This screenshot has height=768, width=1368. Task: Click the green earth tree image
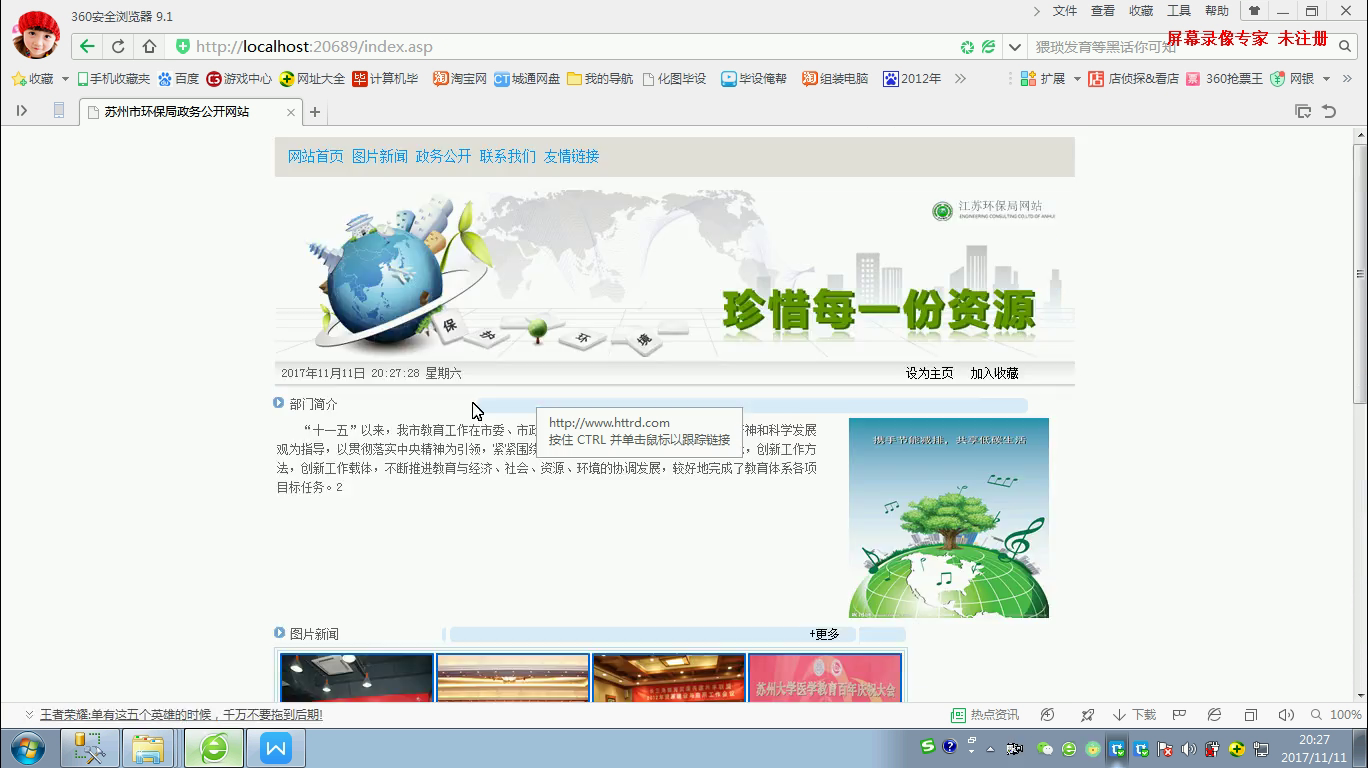click(949, 518)
